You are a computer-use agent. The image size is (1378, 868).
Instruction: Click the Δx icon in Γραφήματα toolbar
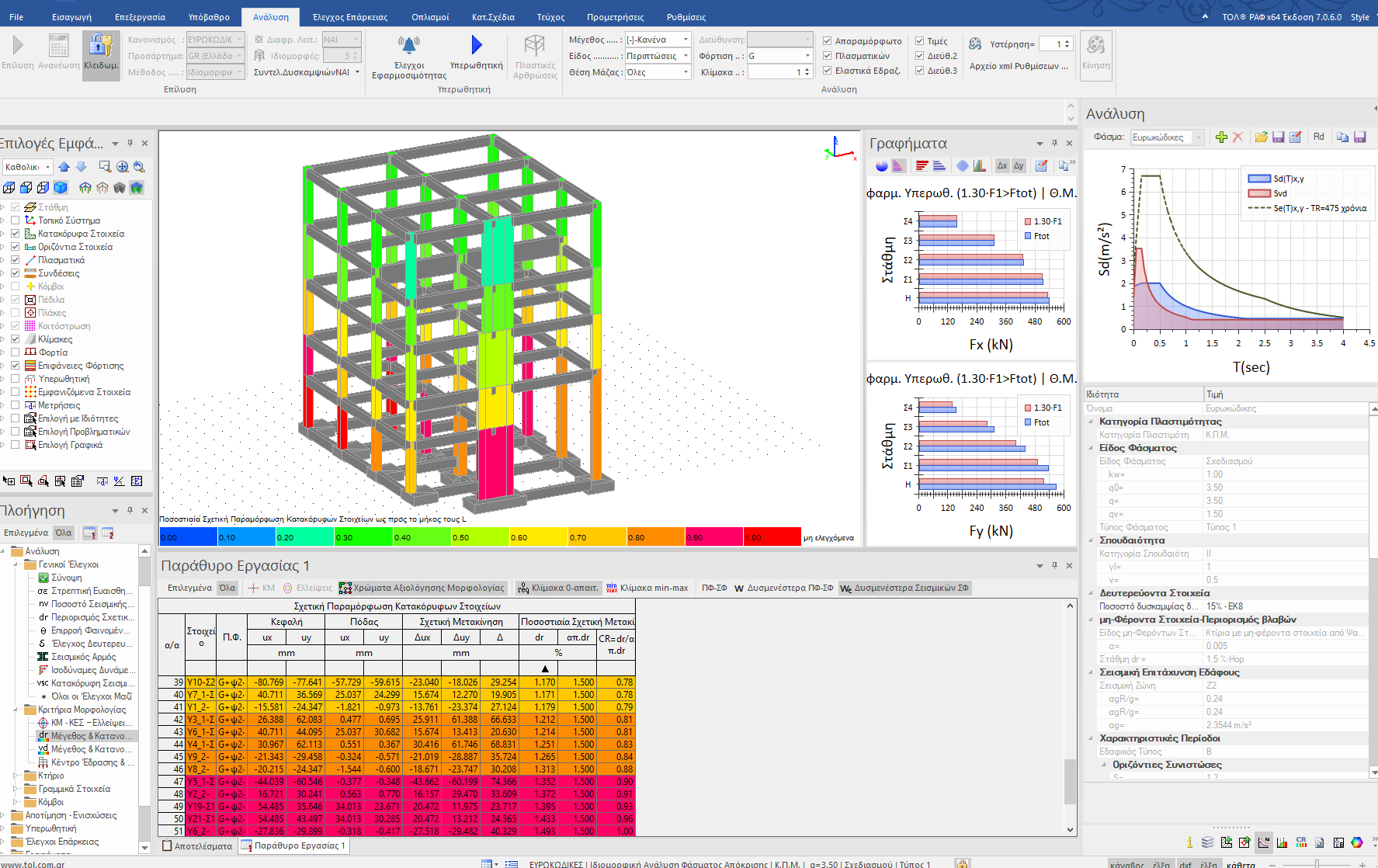coord(1002,165)
